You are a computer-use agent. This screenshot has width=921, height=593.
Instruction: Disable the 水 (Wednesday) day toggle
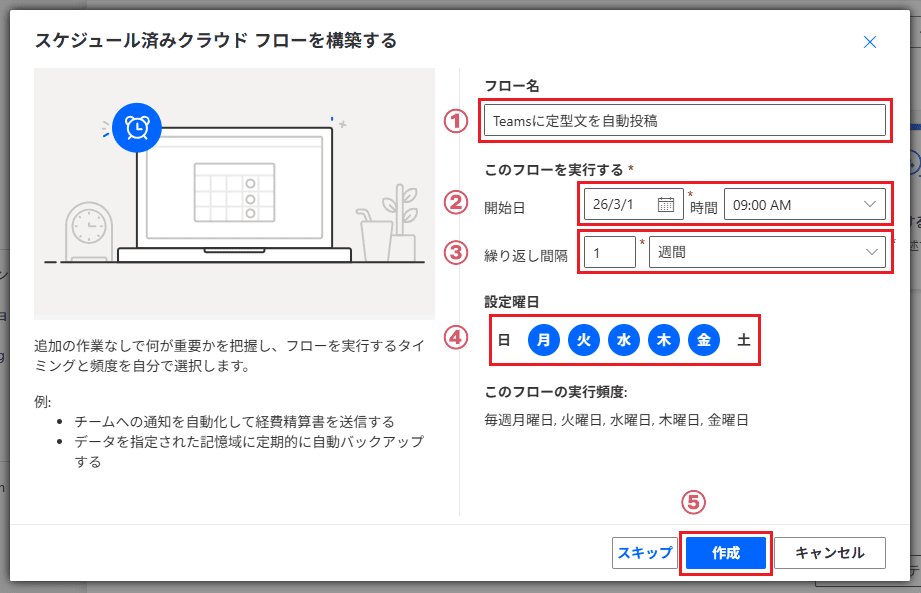[x=624, y=340]
